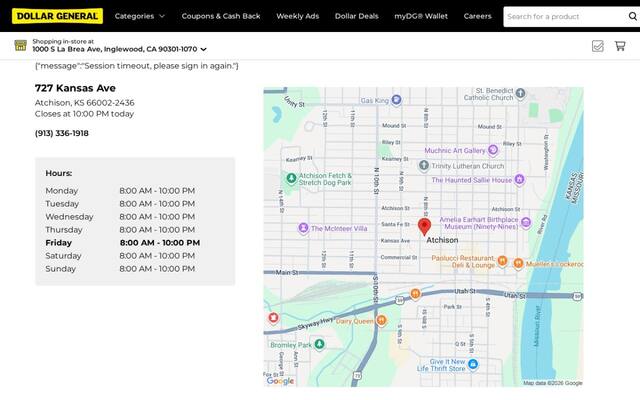Click the Map data Google attribution

(x=553, y=383)
